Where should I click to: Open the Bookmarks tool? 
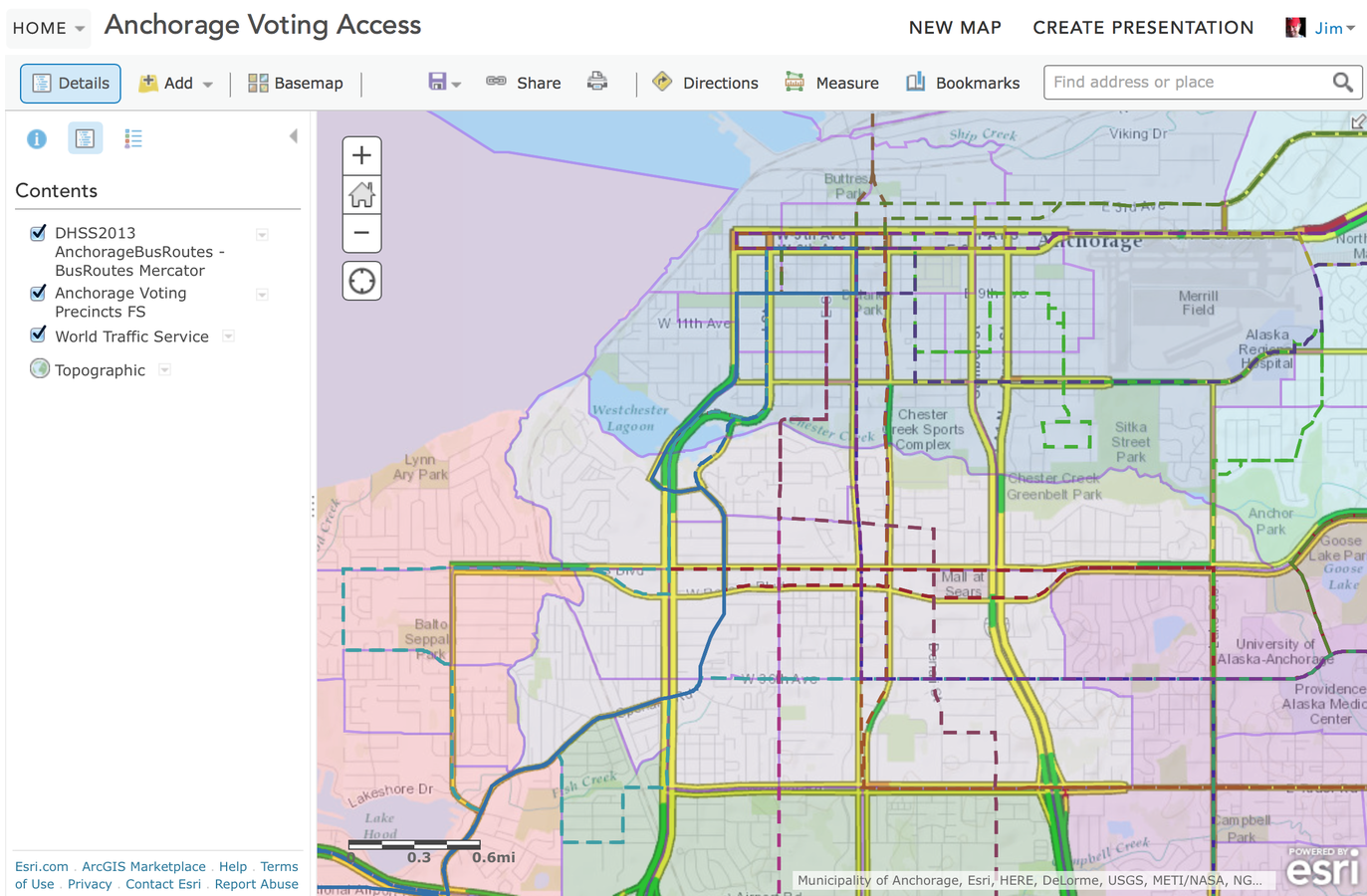click(963, 84)
